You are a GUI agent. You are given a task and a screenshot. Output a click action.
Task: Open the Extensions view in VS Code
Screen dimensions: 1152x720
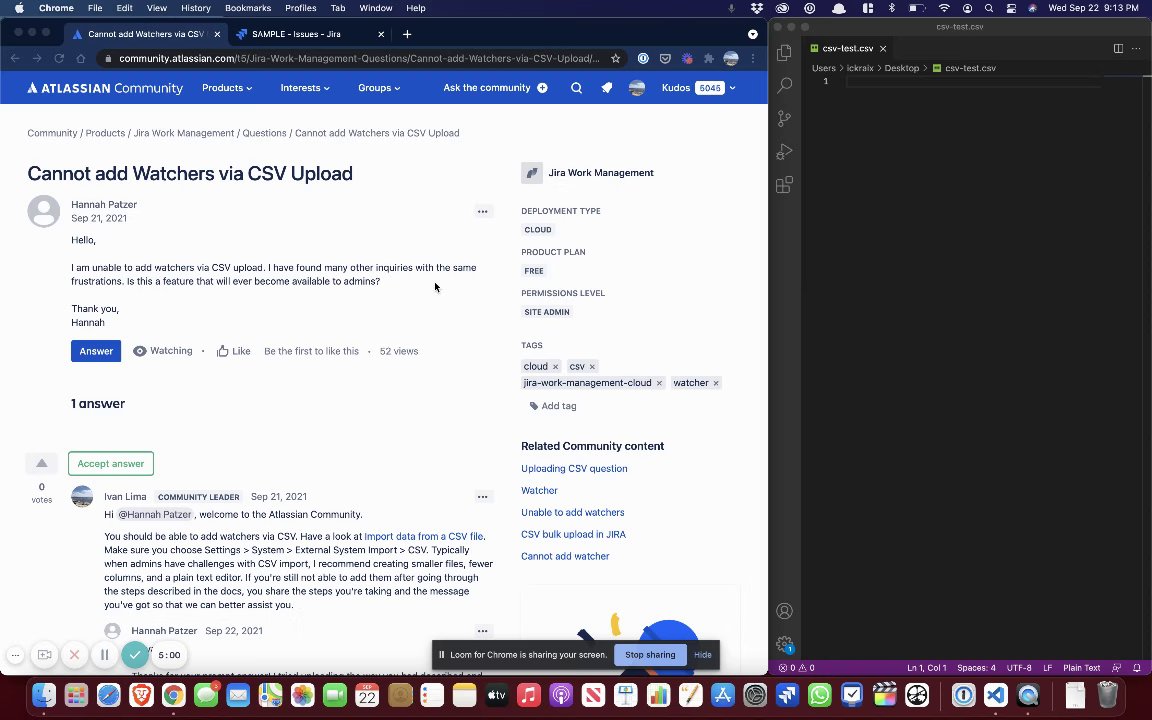click(784, 184)
